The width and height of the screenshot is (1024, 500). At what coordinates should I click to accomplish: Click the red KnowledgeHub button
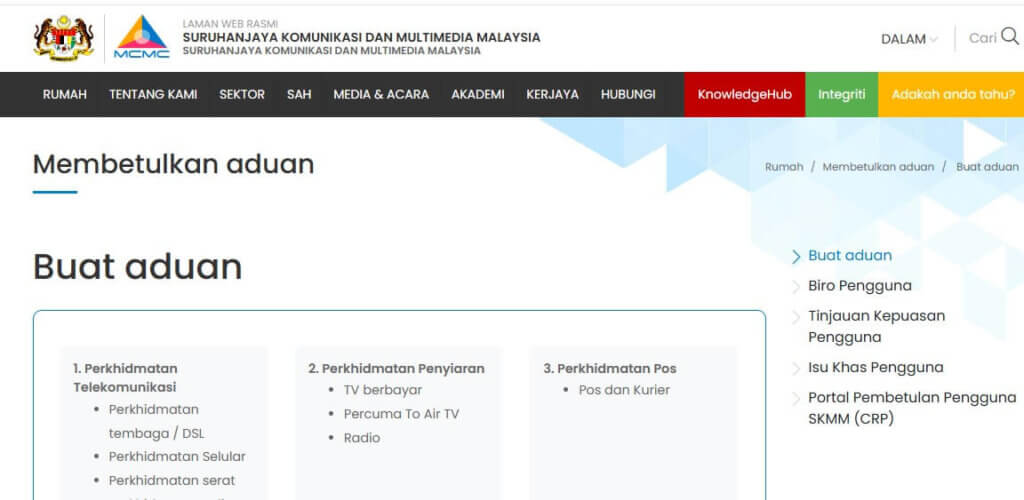[x=744, y=95]
